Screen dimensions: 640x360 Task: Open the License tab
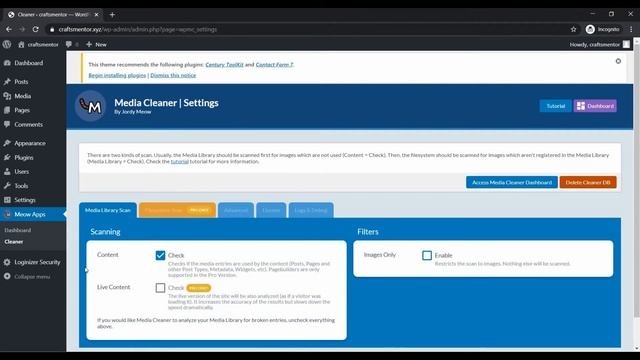tap(271, 210)
